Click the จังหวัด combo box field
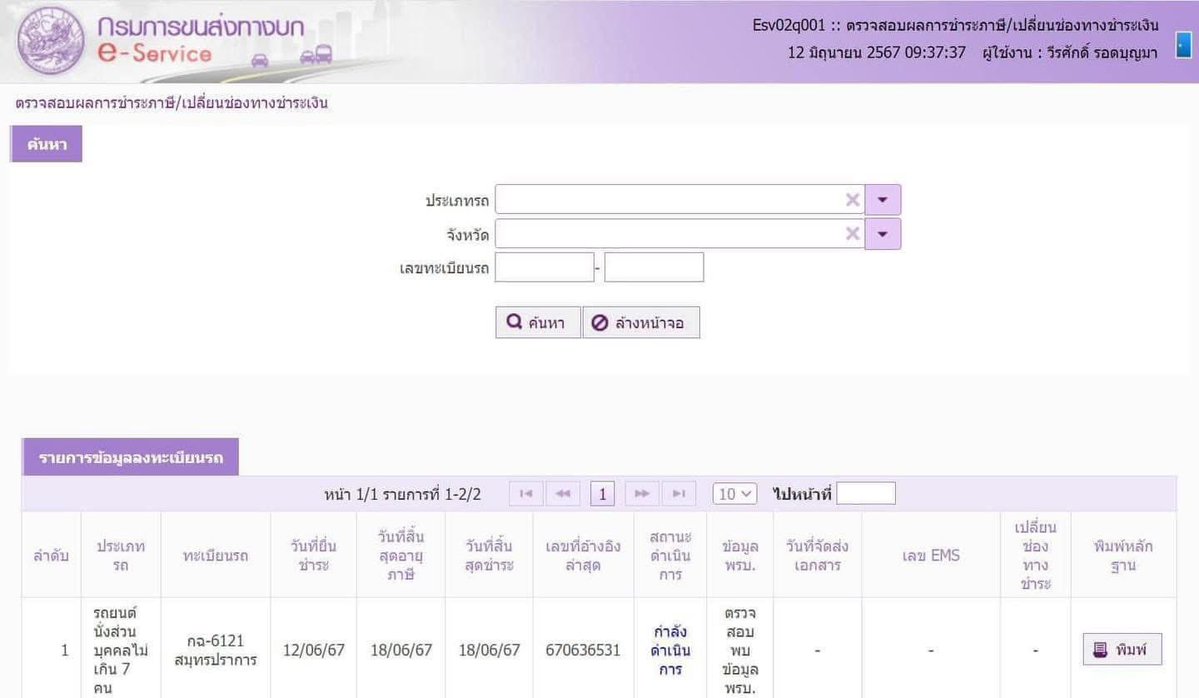The height and width of the screenshot is (698, 1199). point(680,234)
